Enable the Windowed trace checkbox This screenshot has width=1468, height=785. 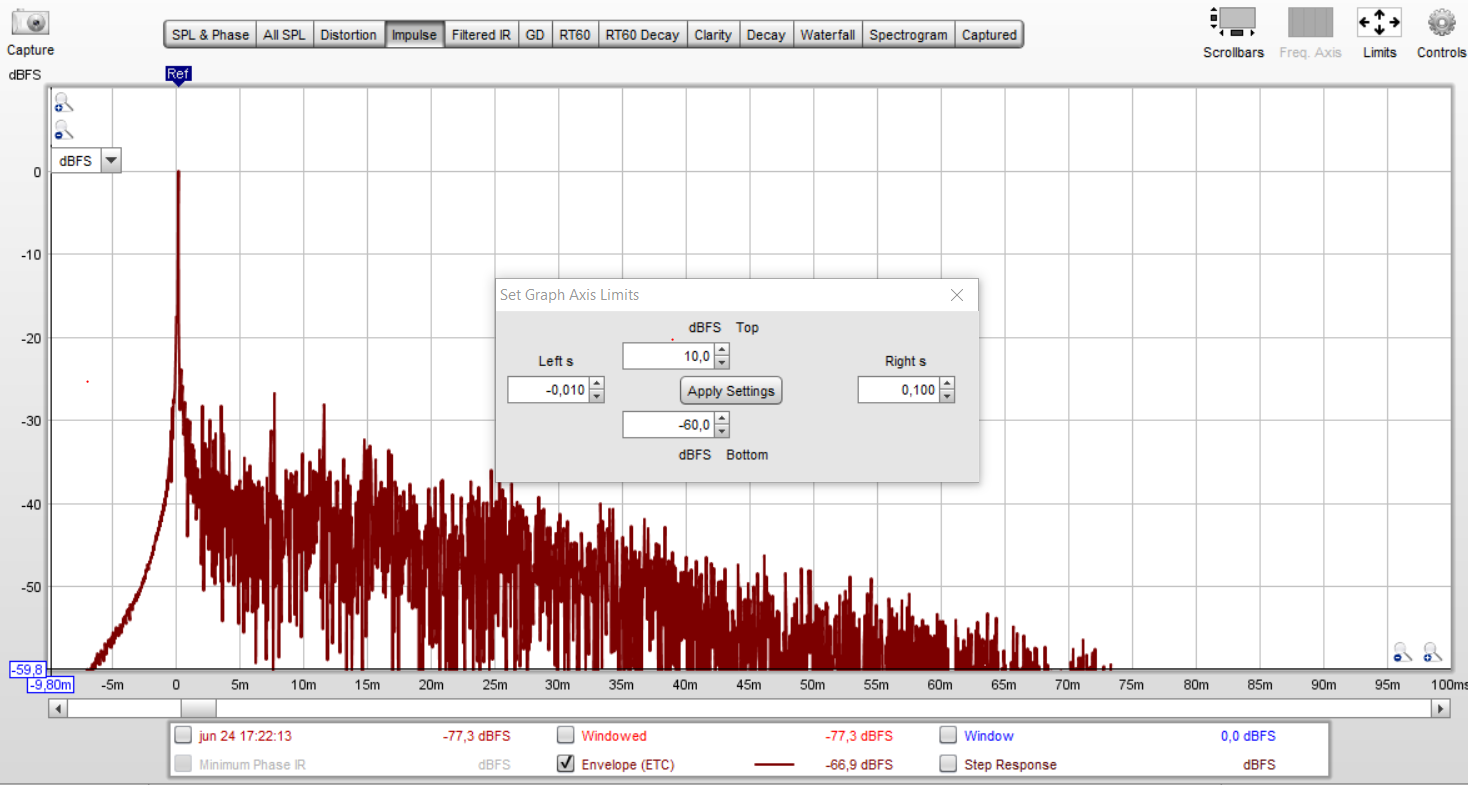click(x=566, y=736)
